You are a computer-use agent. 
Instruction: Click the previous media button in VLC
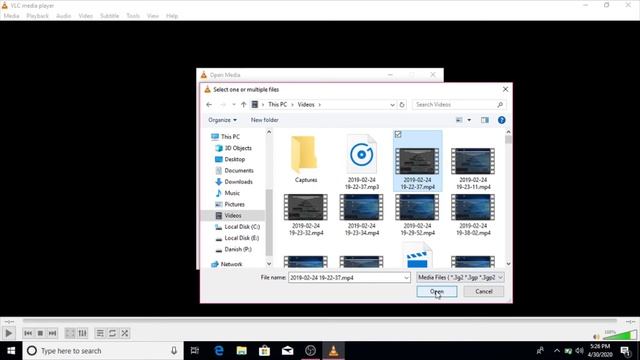click(28, 333)
